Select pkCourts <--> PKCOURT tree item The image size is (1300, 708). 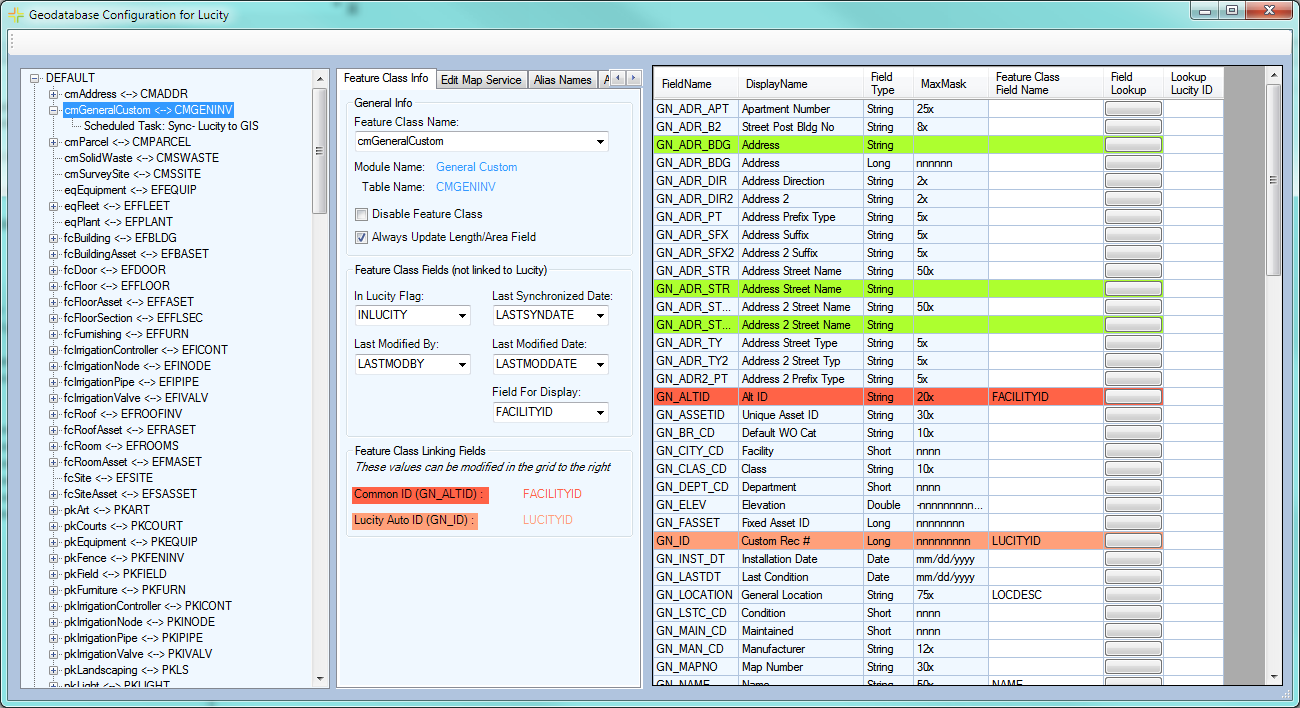pyautogui.click(x=124, y=526)
